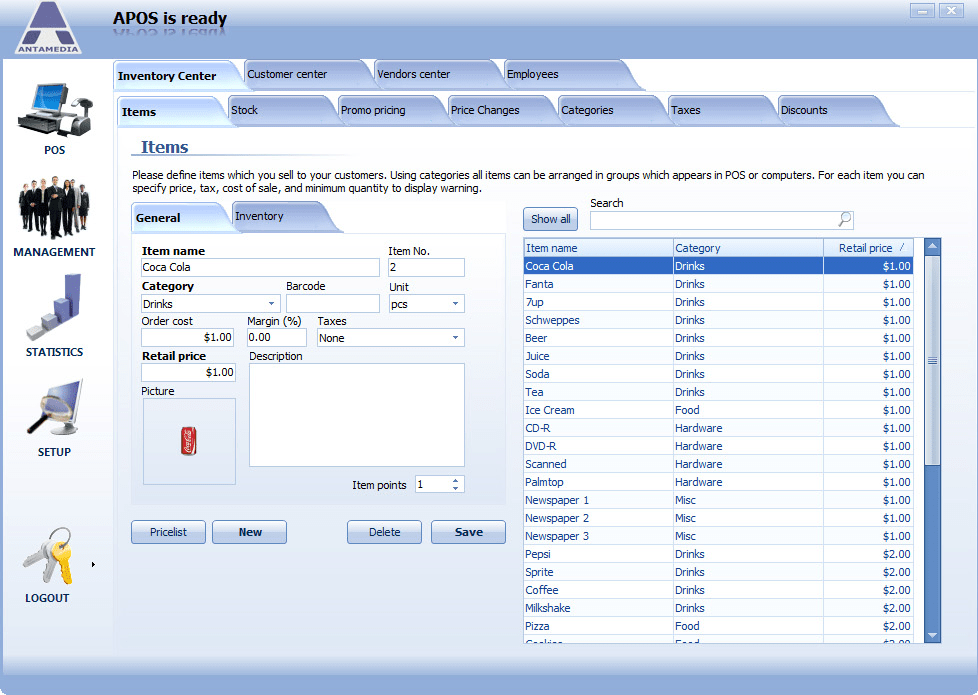Open the Setup magnifier monitor icon
Viewport: 978px width, 695px height.
coord(55,407)
